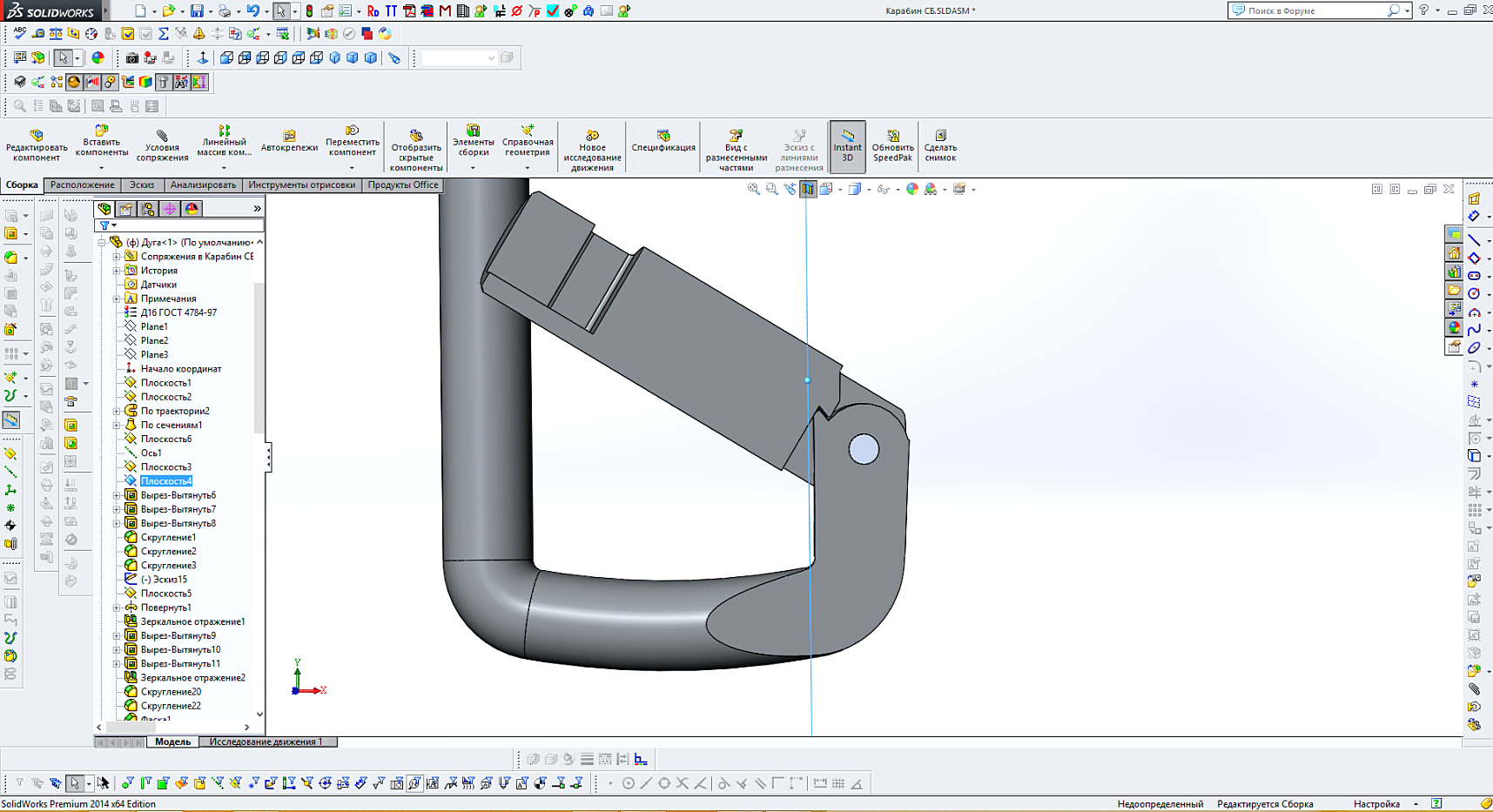Click the camera icon in view toolbar
This screenshot has width=1493, height=812.
pos(131,58)
